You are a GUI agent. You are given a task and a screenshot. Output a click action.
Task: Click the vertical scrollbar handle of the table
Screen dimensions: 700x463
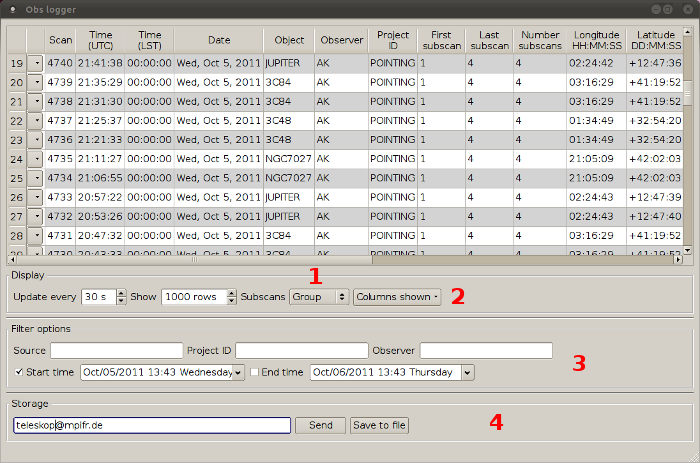click(688, 93)
